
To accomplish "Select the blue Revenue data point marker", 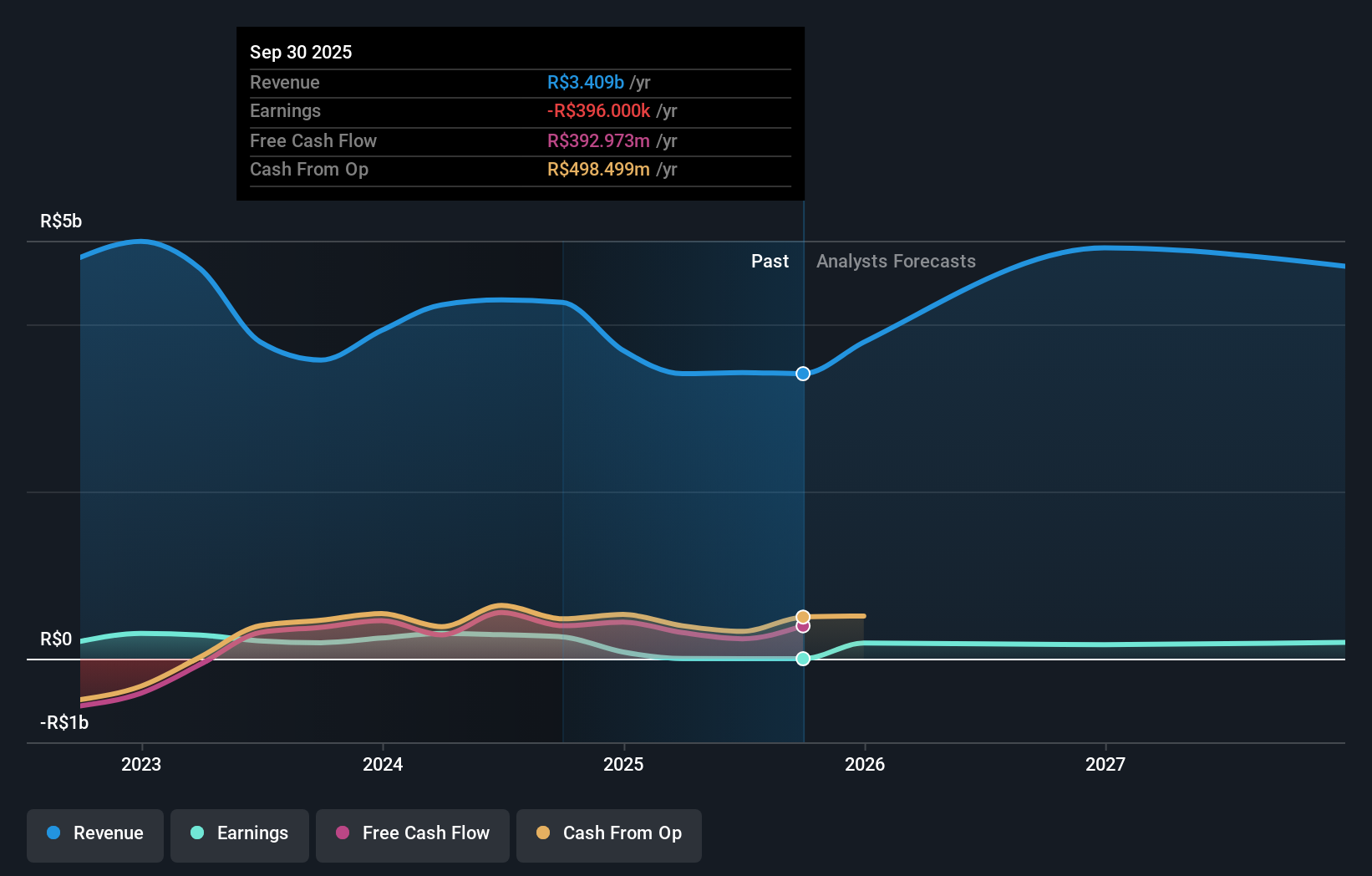I will (x=803, y=374).
